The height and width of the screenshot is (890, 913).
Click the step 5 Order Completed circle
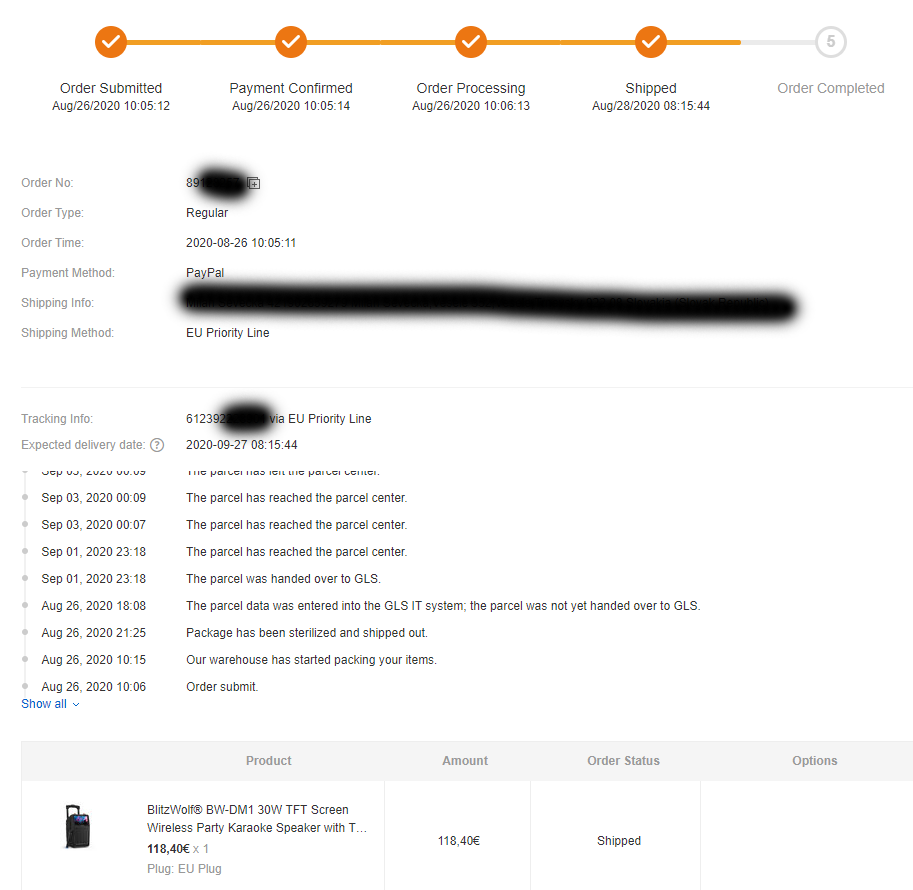click(x=830, y=42)
